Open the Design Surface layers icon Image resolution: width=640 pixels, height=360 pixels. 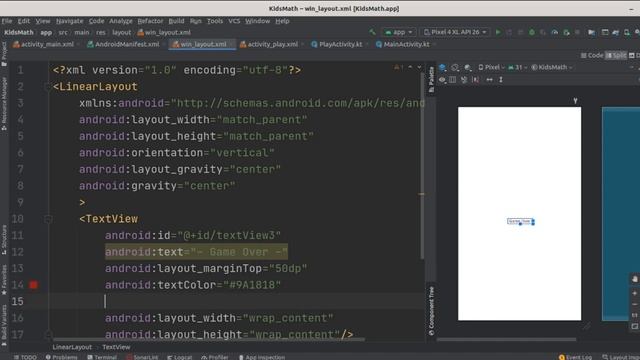click(x=442, y=67)
